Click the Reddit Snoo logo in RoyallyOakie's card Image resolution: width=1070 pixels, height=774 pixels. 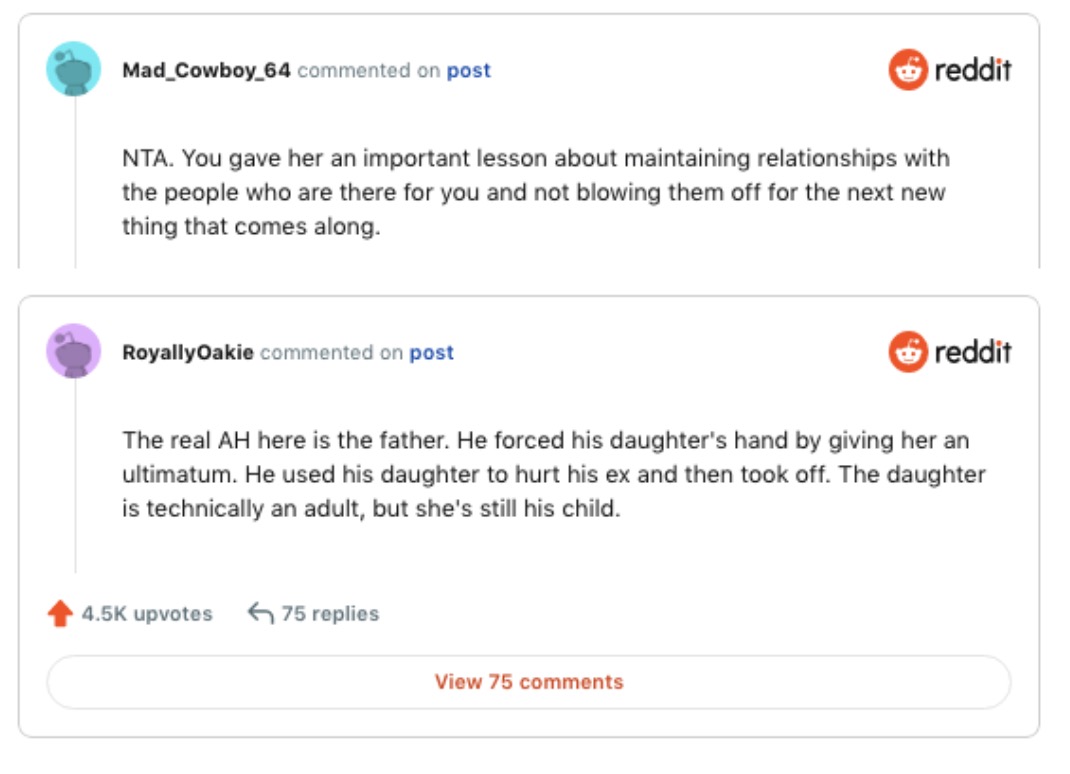(908, 352)
